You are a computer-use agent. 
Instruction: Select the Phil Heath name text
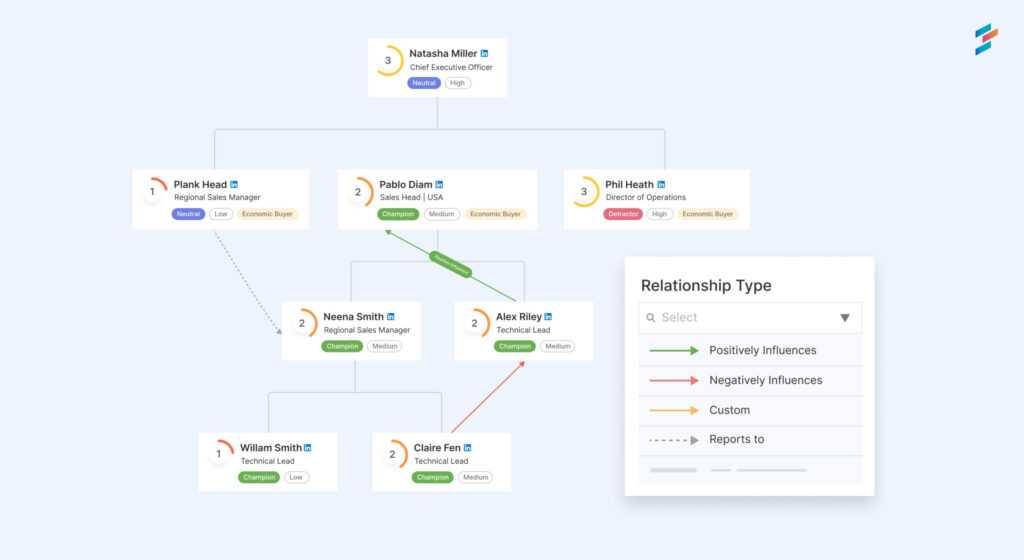tap(629, 185)
